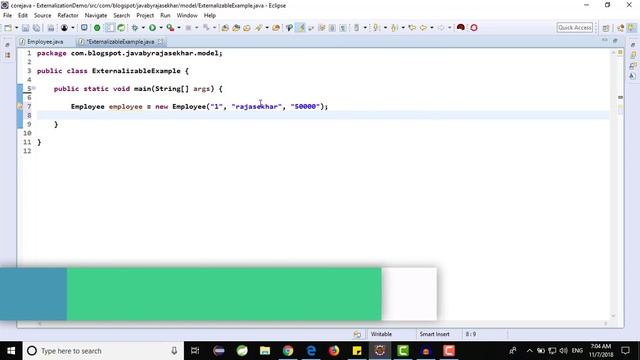Click the Save All toolbar icon
This screenshot has height=360, width=640.
tap(36, 28)
